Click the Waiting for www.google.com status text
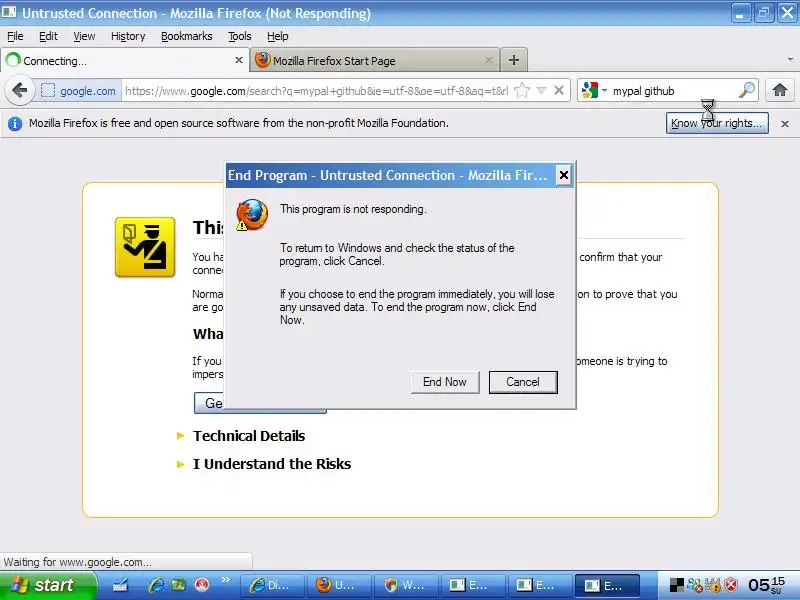 tap(78, 562)
